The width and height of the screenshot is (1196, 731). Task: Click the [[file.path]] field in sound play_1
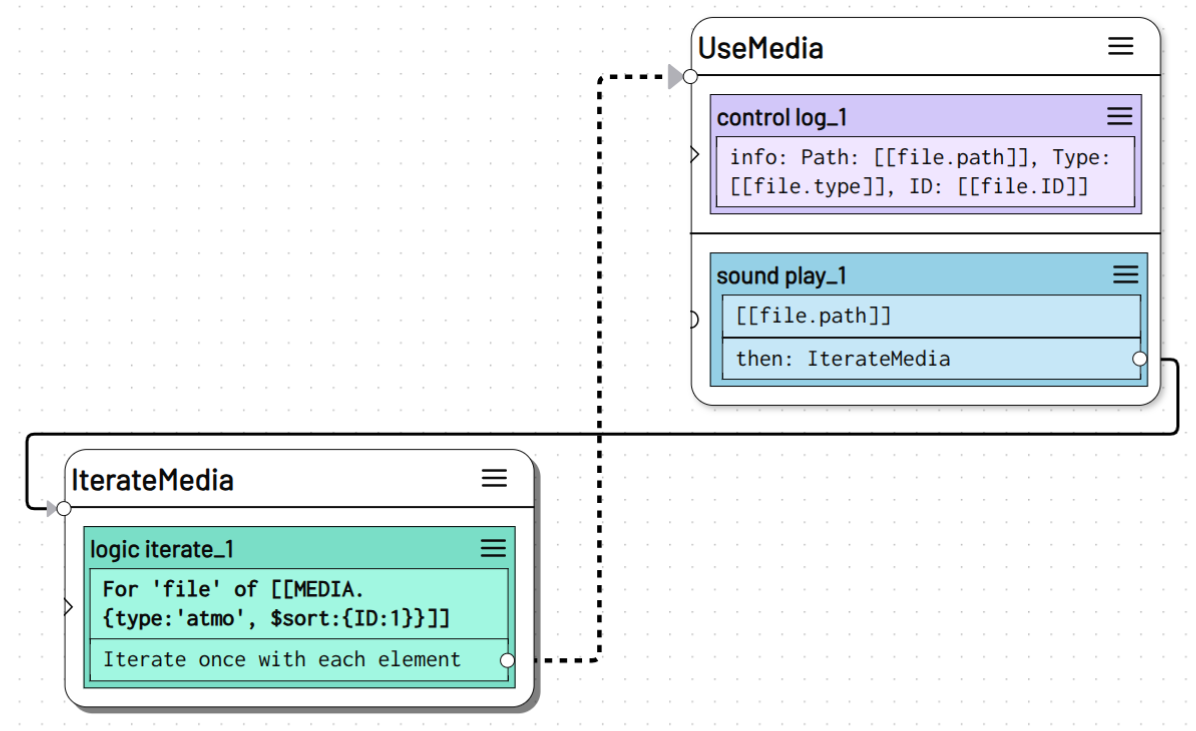pyautogui.click(x=930, y=316)
